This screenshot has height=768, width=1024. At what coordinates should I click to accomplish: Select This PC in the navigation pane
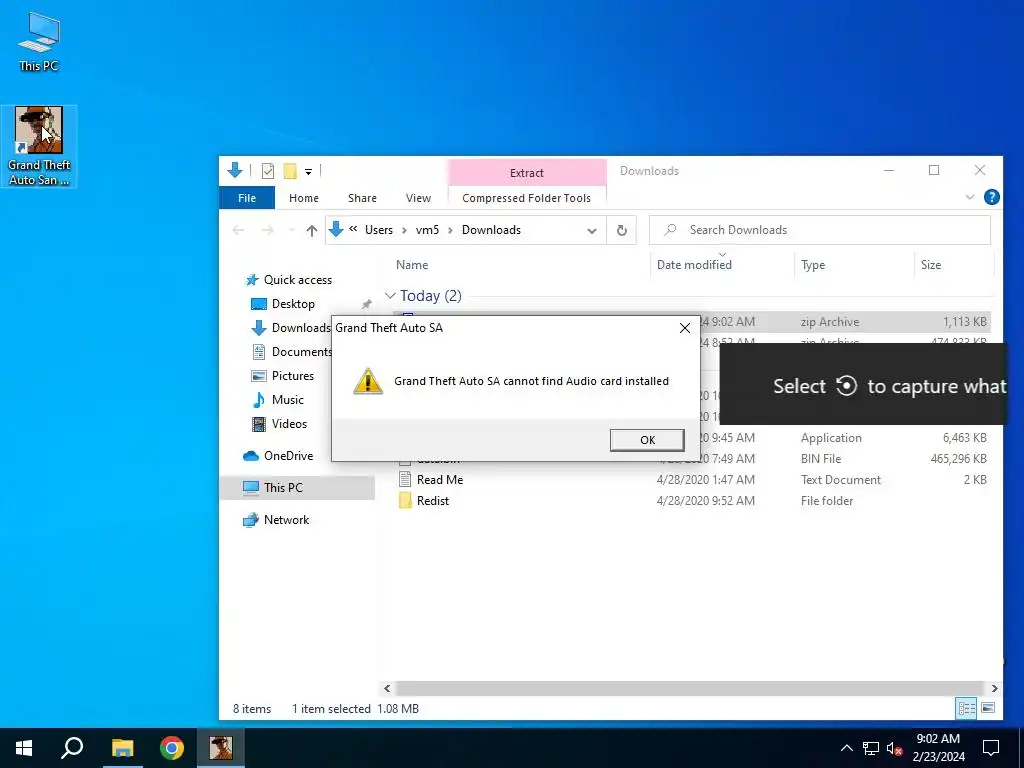tap(297, 488)
